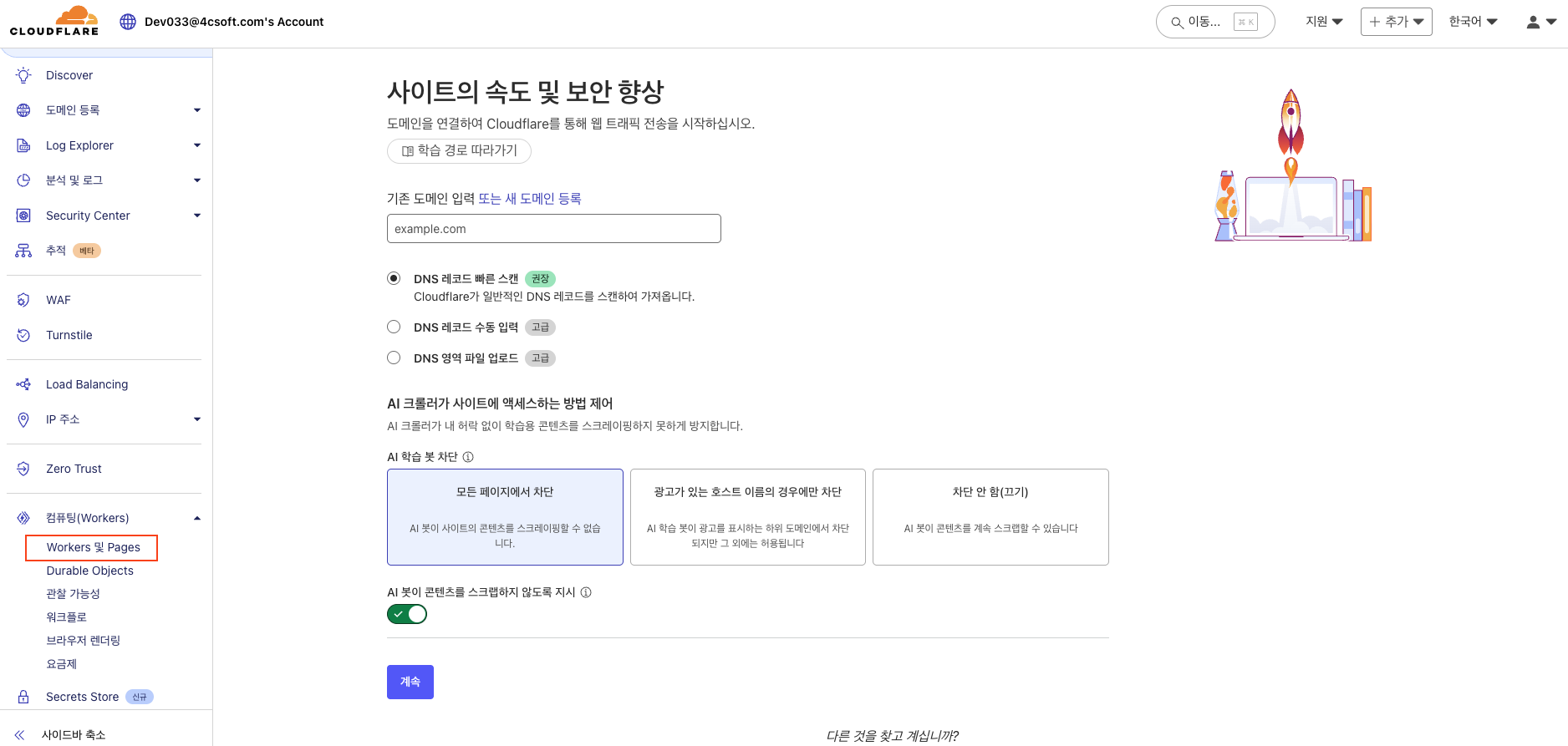The width and height of the screenshot is (1568, 746).
Task: Click the Cloudflare logo
Action: (54, 21)
